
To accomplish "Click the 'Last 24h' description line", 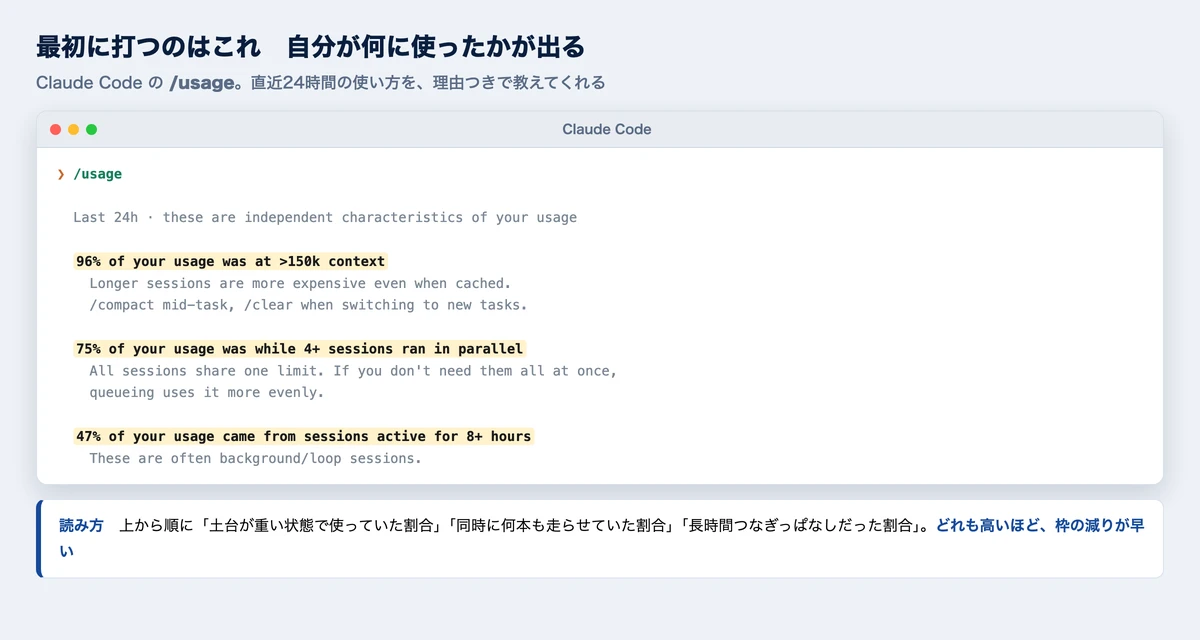I will [325, 217].
